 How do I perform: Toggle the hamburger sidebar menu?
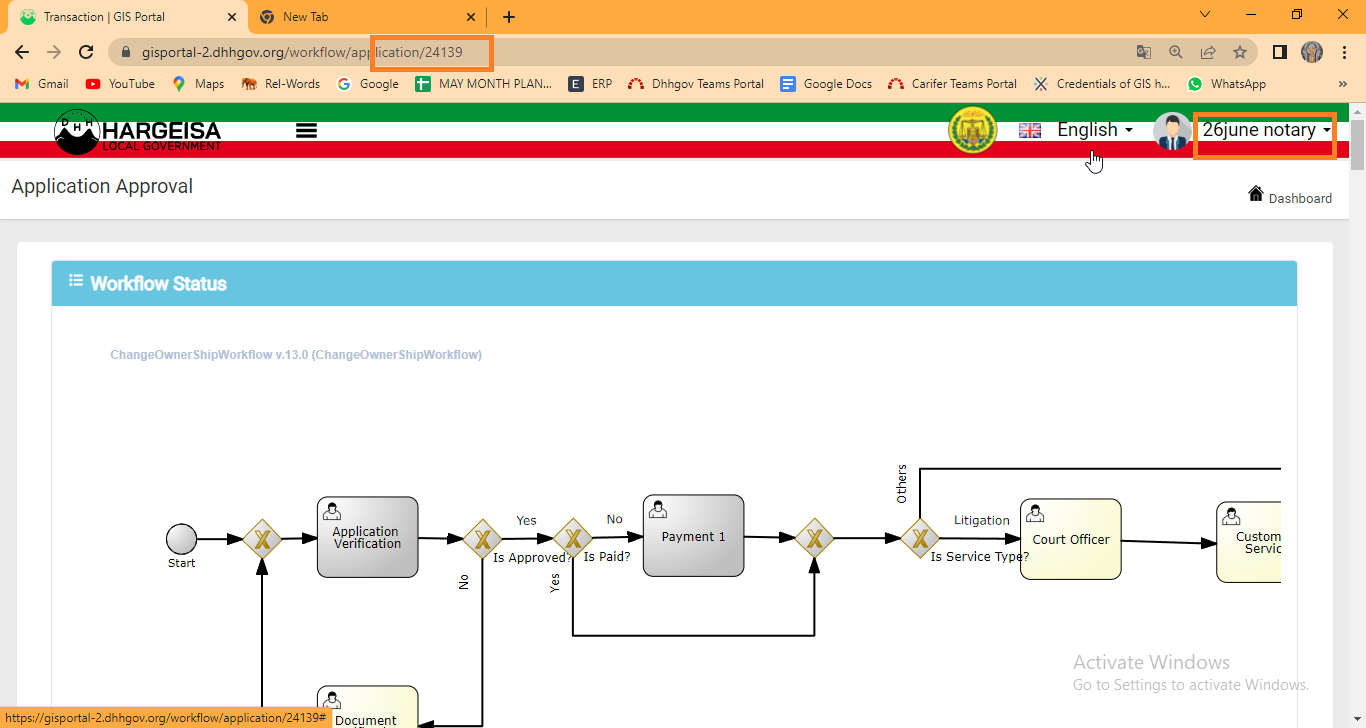[x=307, y=130]
